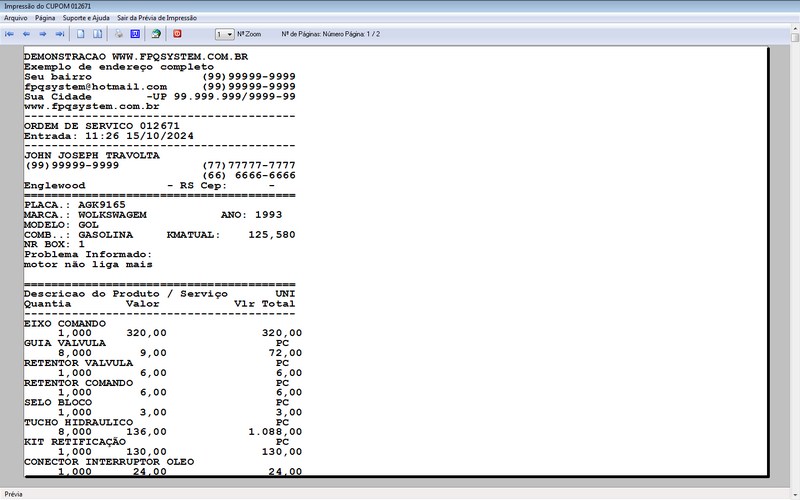The height and width of the screenshot is (500, 800).
Task: Click the ORDEM DE SERVICO 012671 line
Action: pyautogui.click(x=102, y=126)
